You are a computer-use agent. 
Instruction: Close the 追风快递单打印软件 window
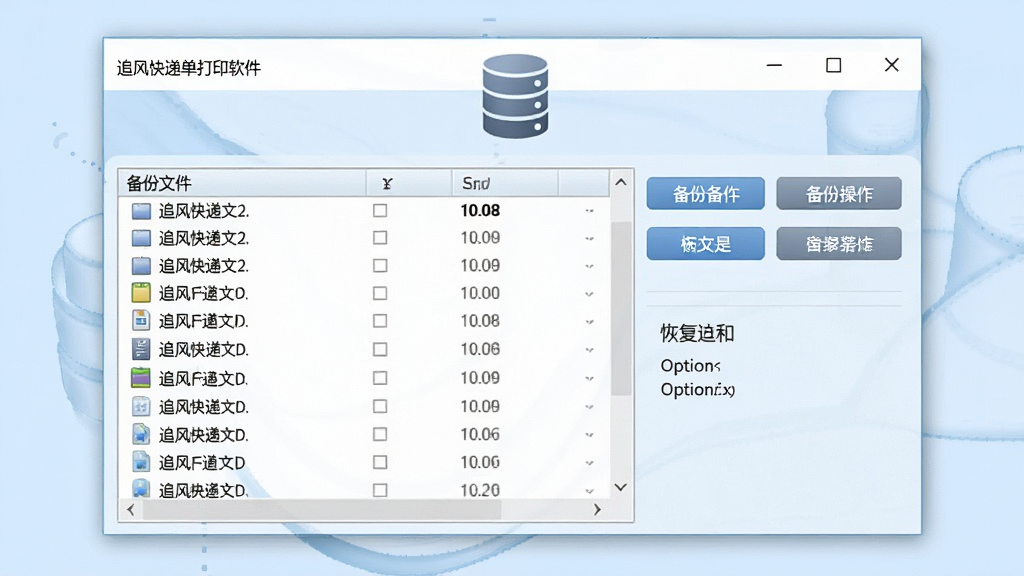click(891, 65)
